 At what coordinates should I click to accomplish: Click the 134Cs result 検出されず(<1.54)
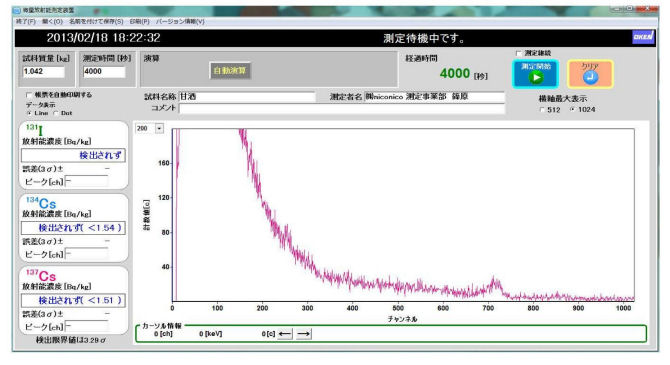click(73, 228)
